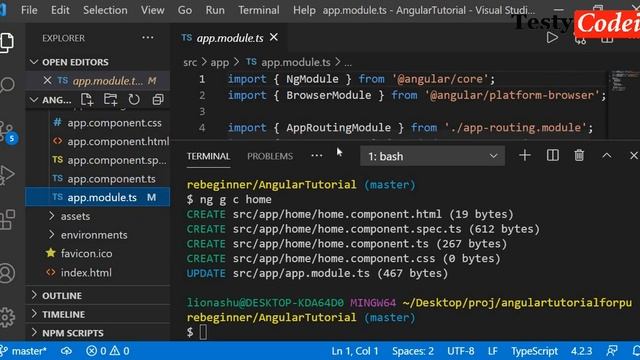Open the Manage gear icon
Viewport: 640px width, 360px height.
pos(7,317)
